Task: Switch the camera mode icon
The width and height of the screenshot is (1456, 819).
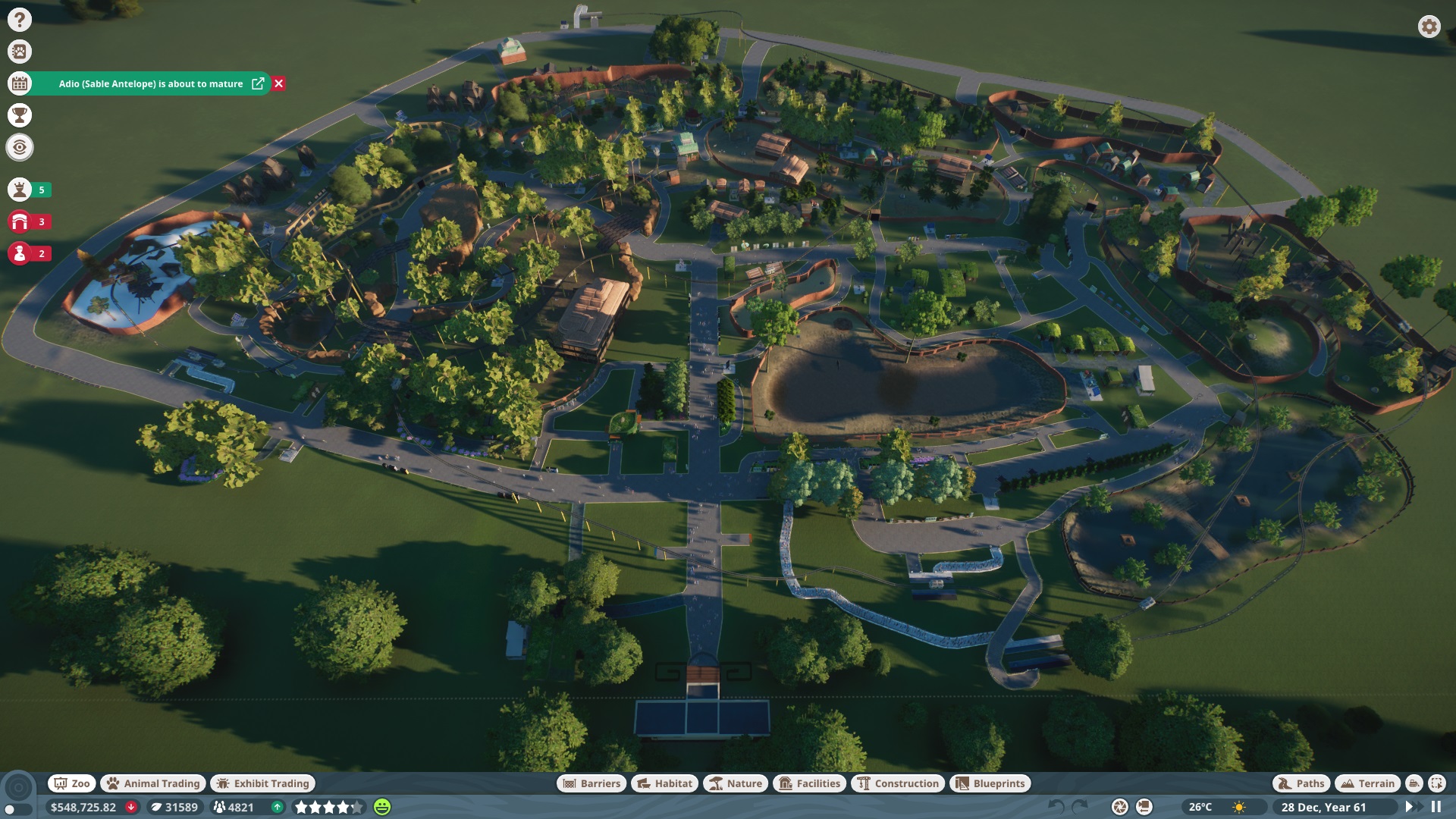Action: pyautogui.click(x=1145, y=807)
